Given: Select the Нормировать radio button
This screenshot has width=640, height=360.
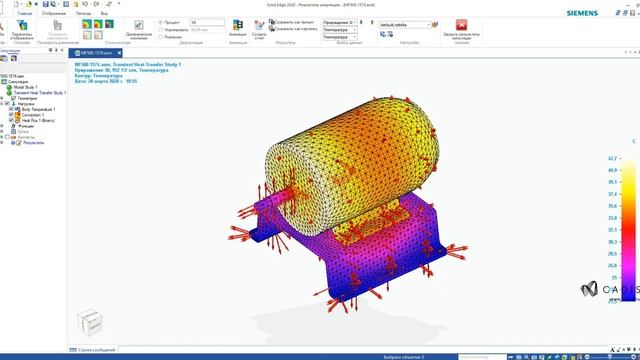Looking at the screenshot, I should coord(160,30).
